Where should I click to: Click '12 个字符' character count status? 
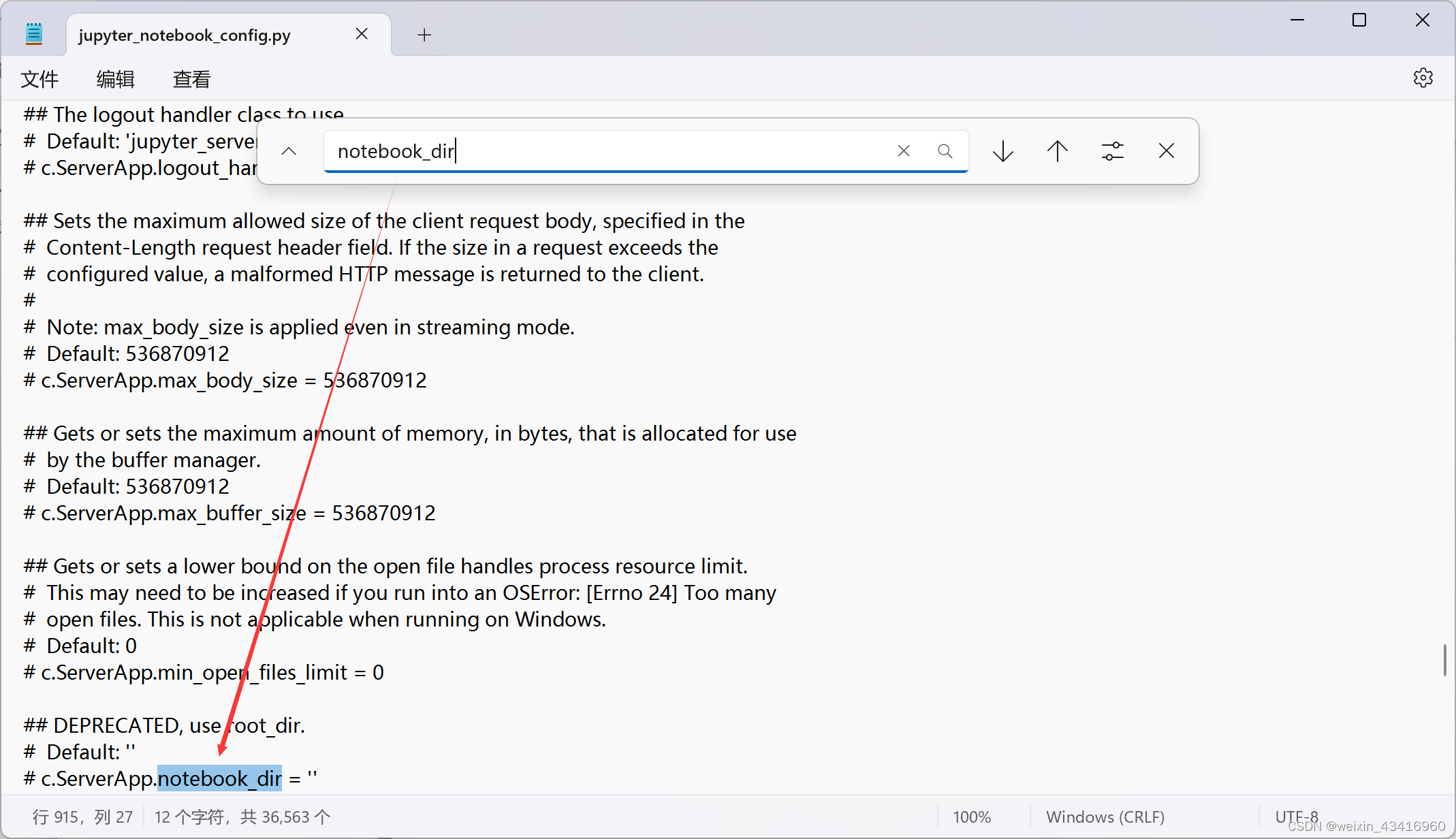(242, 817)
